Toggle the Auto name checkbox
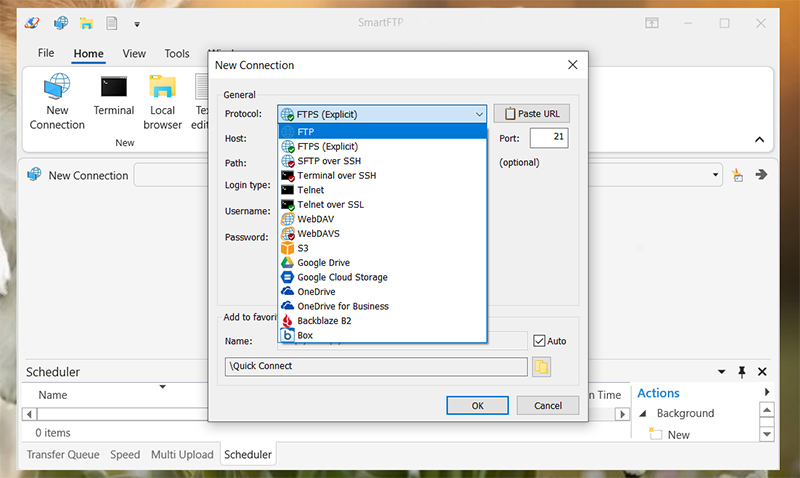 pyautogui.click(x=539, y=341)
